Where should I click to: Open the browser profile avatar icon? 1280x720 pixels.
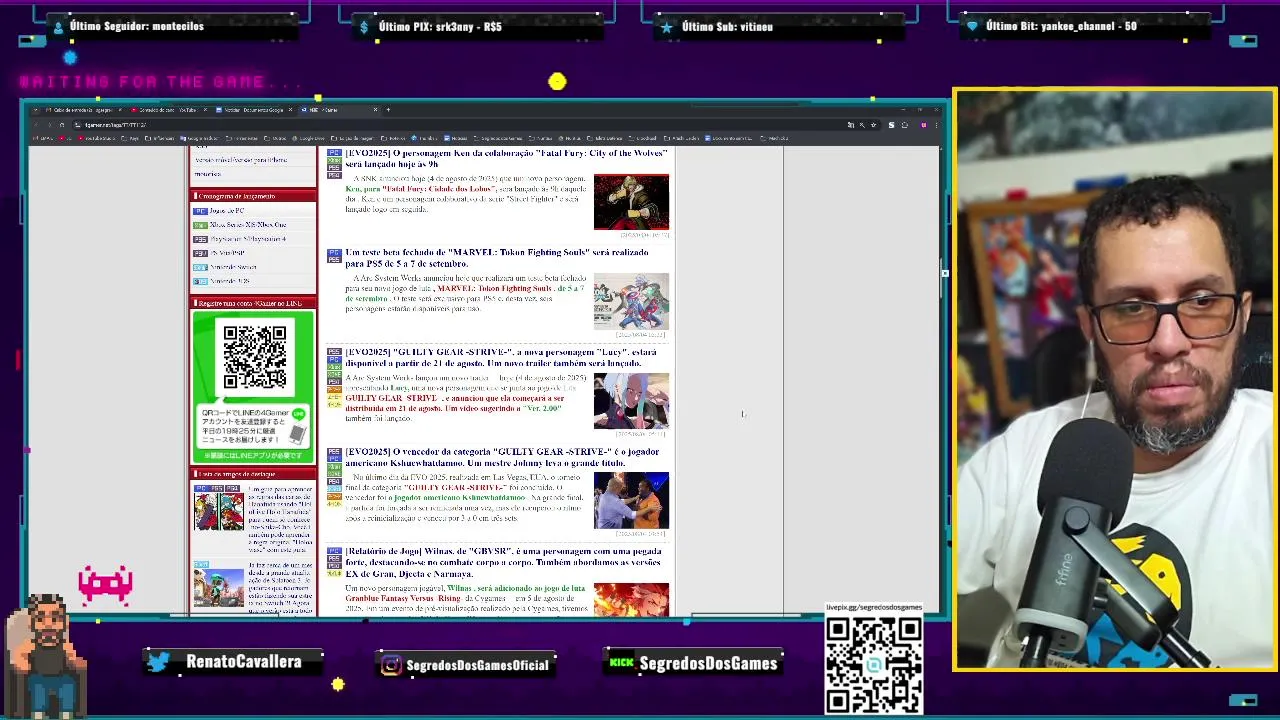[x=923, y=125]
